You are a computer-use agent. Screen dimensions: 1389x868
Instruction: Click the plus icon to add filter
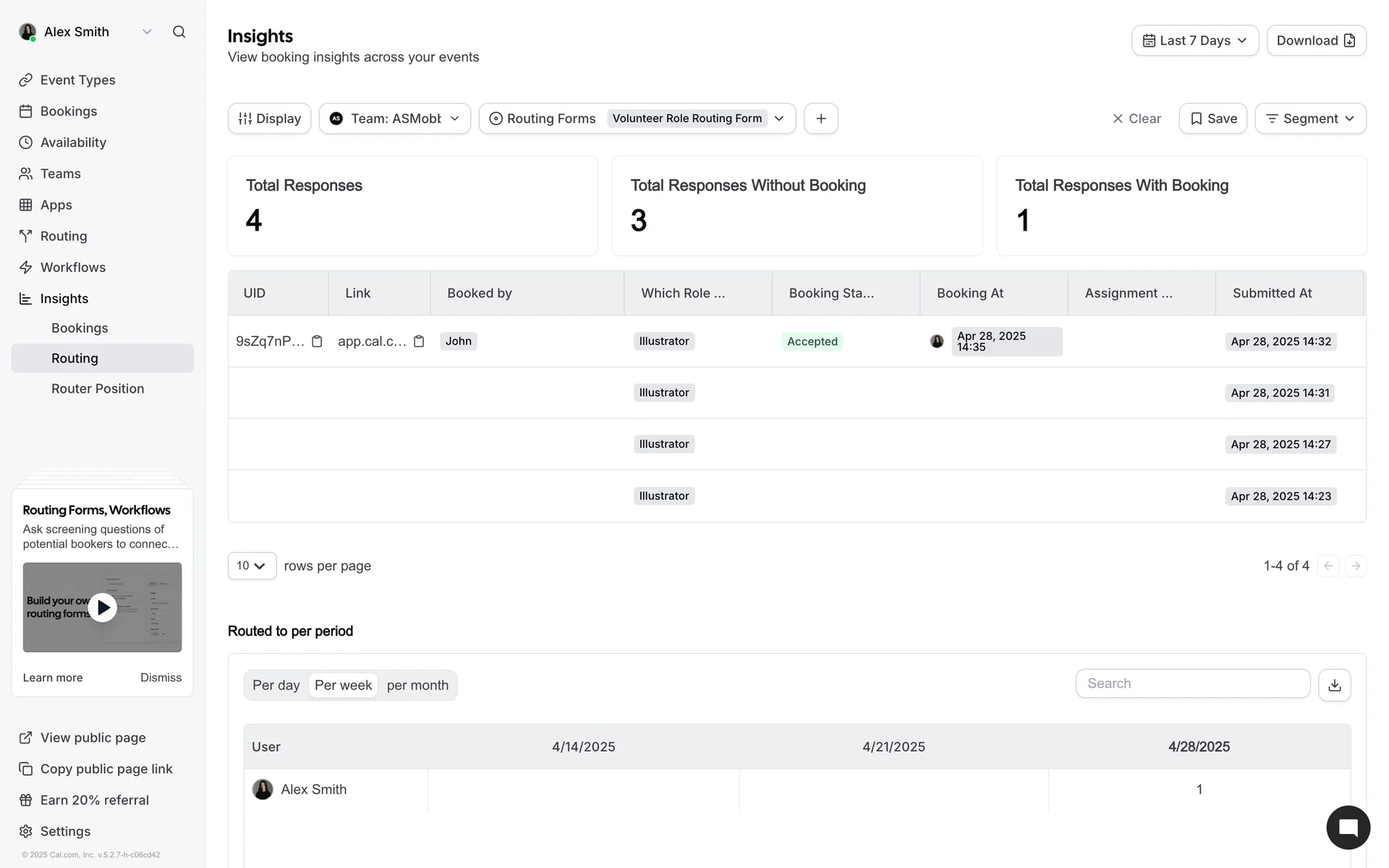point(821,119)
